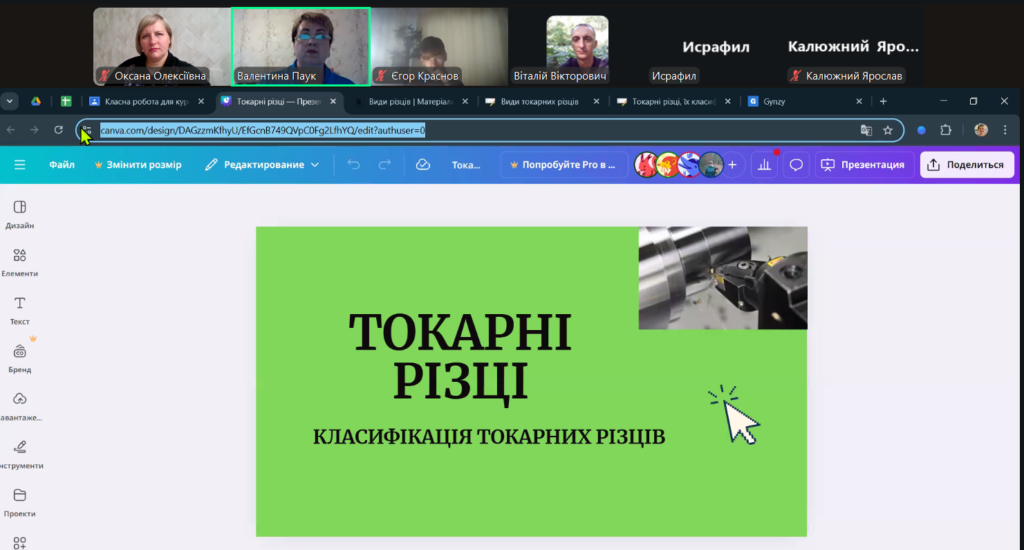The width and height of the screenshot is (1024, 550).
Task: Click the redo arrow in Canva toolbar
Action: [x=385, y=165]
